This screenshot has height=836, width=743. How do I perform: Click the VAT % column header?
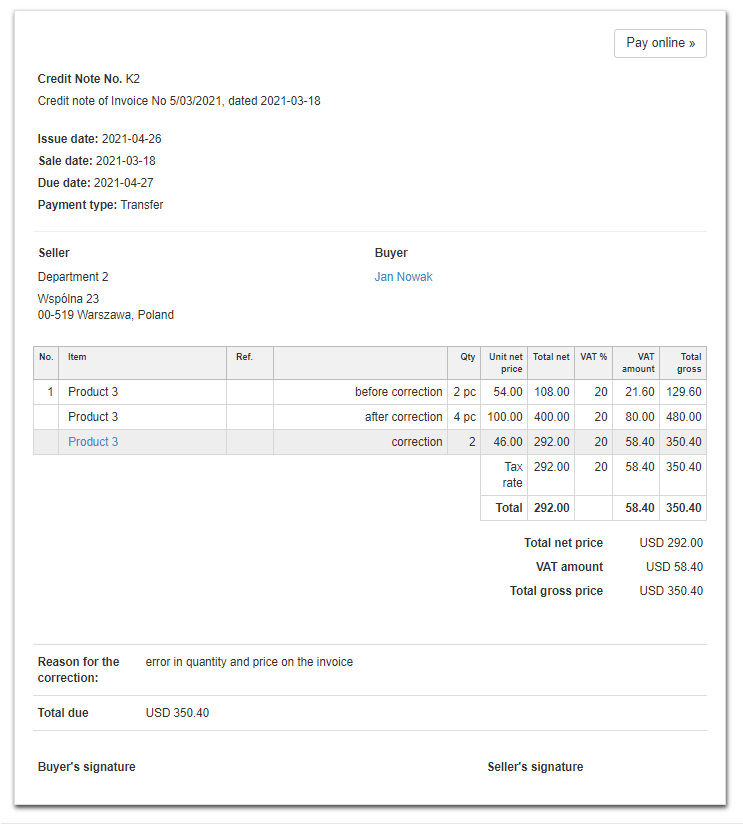pyautogui.click(x=594, y=357)
